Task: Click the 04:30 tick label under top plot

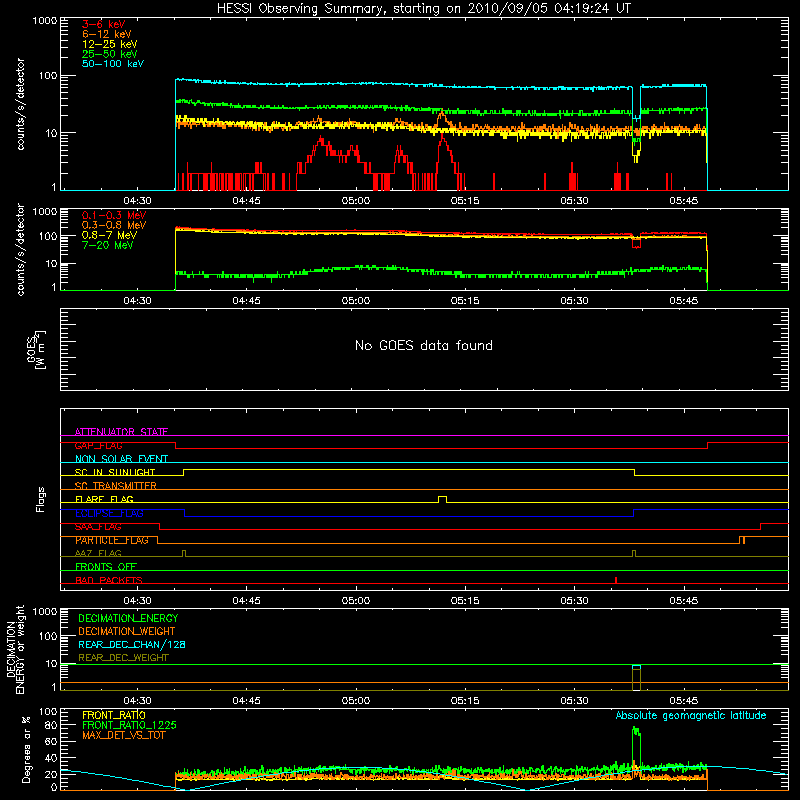Action: 137,201
